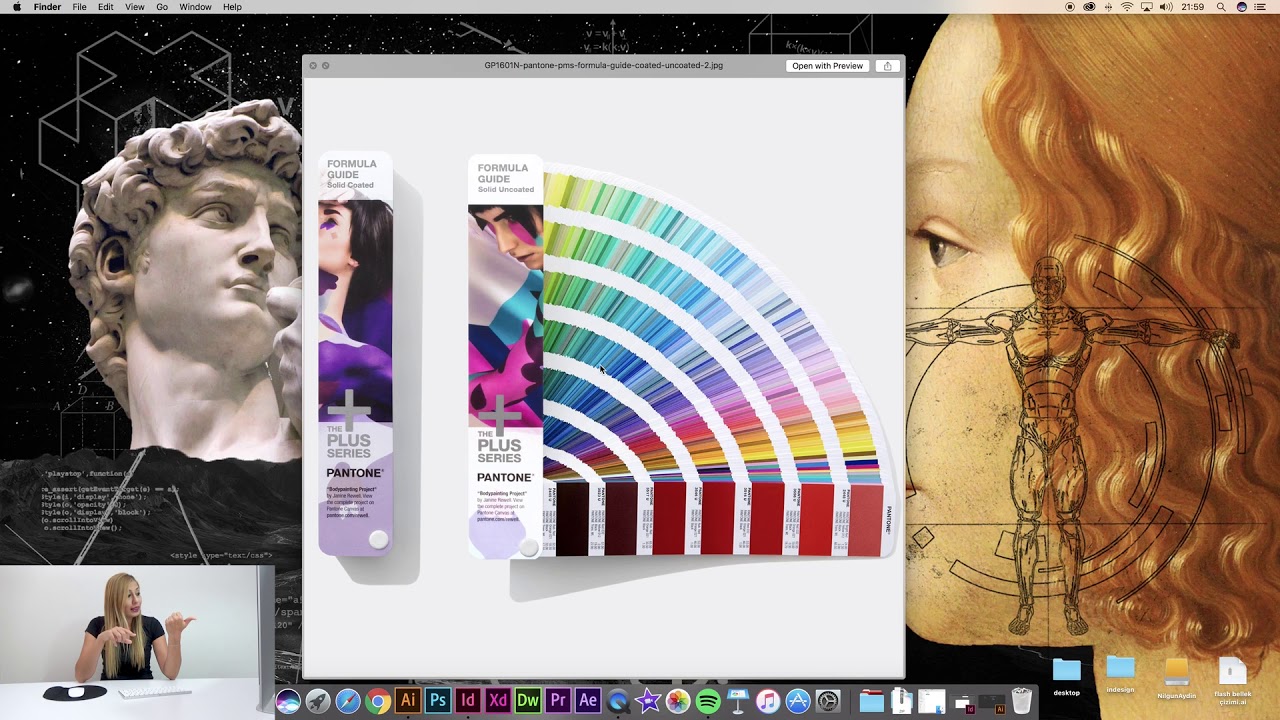
Task: Open Creative Cloud menu bar icon
Action: 1089,7
